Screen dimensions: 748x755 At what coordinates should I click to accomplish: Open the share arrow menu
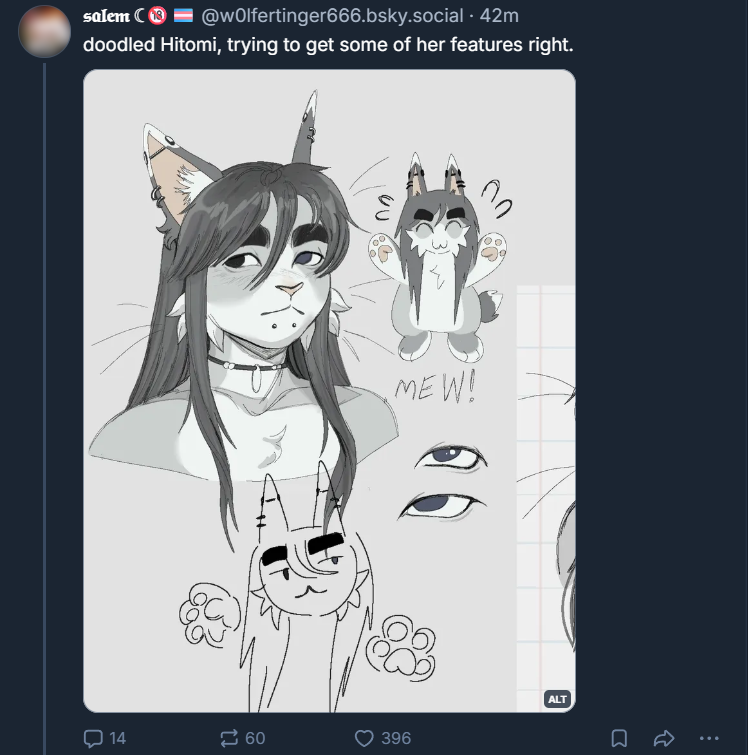click(664, 738)
